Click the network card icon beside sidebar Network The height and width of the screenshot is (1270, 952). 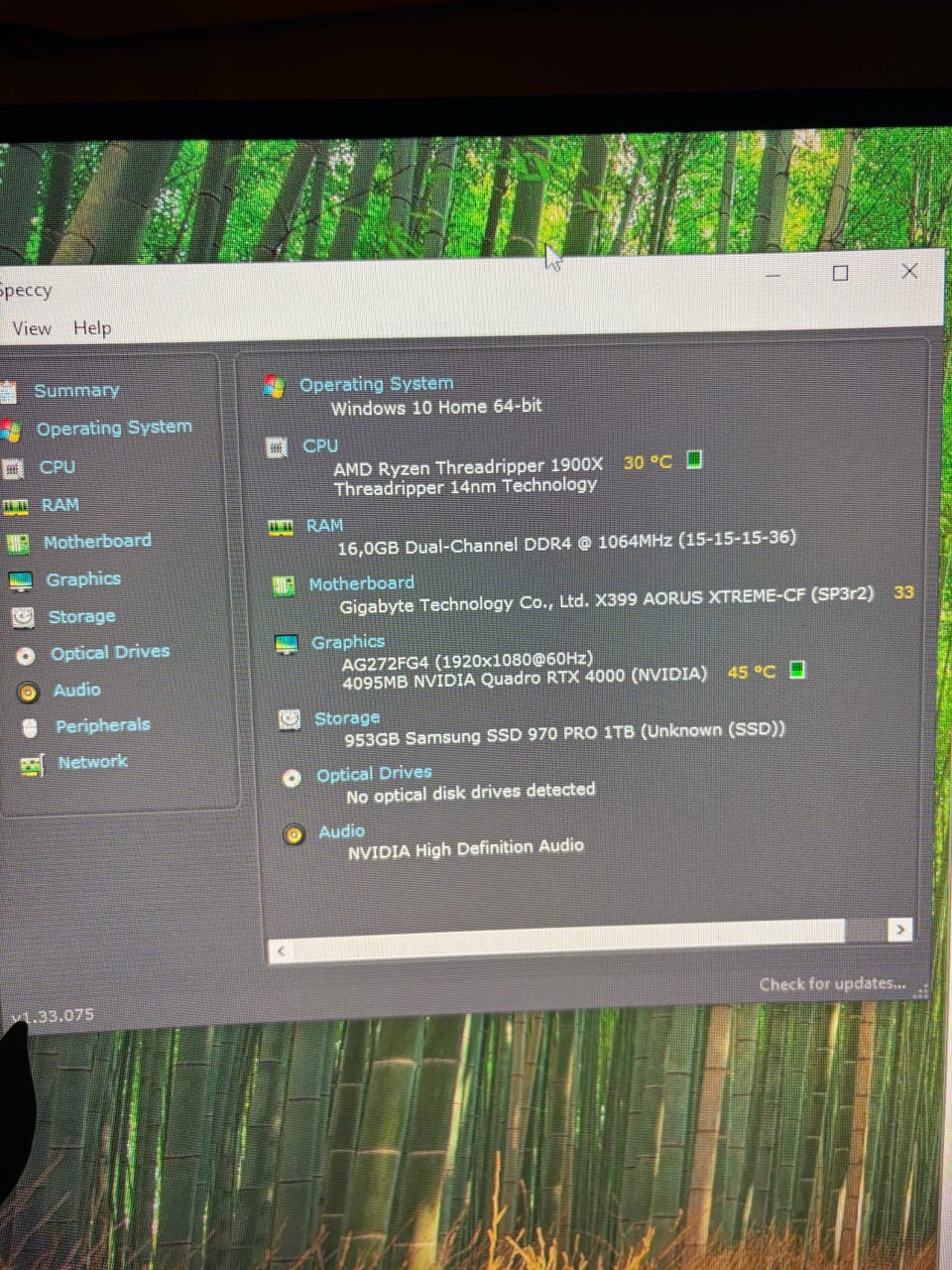(33, 765)
